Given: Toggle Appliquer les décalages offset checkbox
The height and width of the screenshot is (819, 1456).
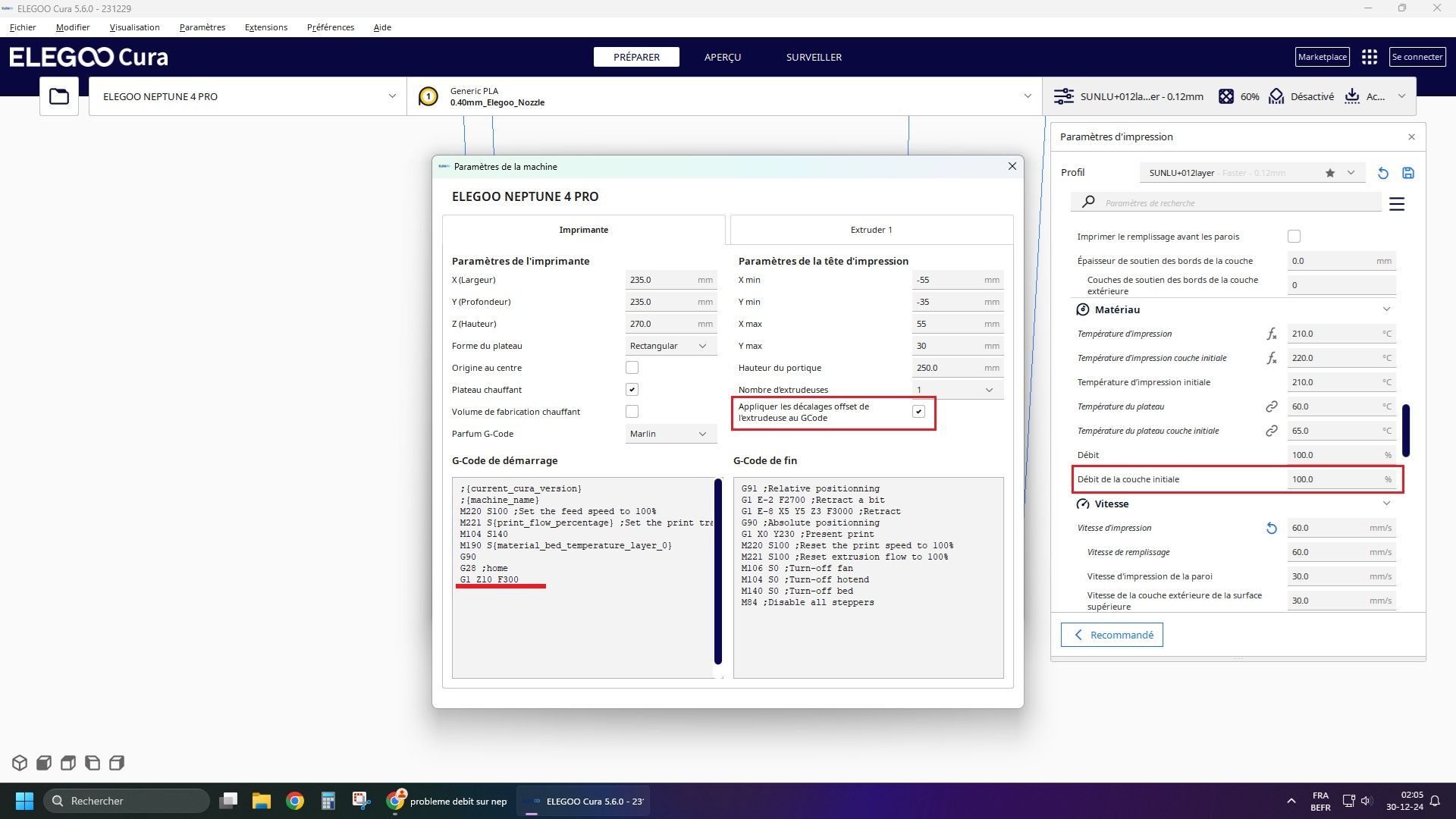Looking at the screenshot, I should tap(918, 412).
